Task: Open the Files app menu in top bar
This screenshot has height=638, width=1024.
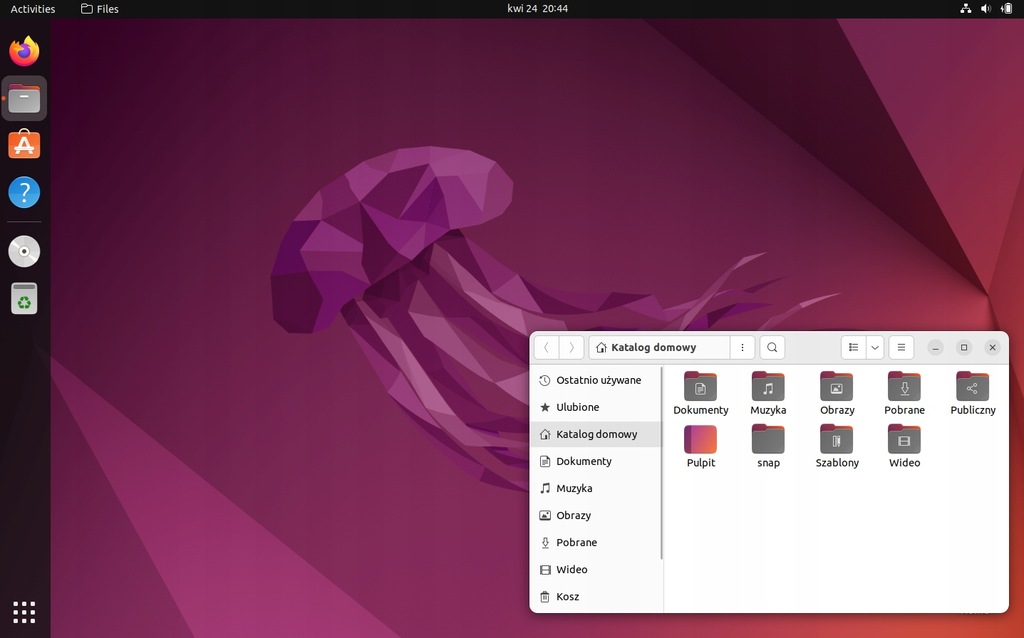Action: point(99,9)
